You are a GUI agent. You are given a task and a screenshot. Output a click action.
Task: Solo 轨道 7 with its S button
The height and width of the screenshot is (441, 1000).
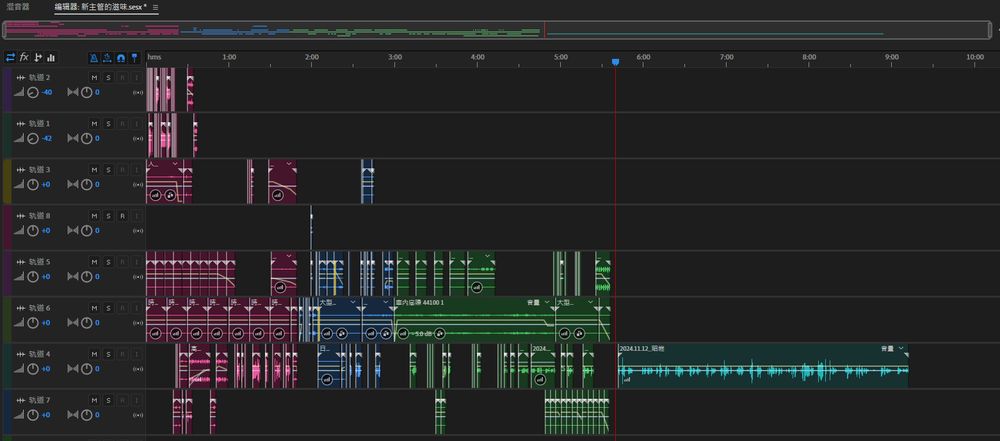[108, 400]
